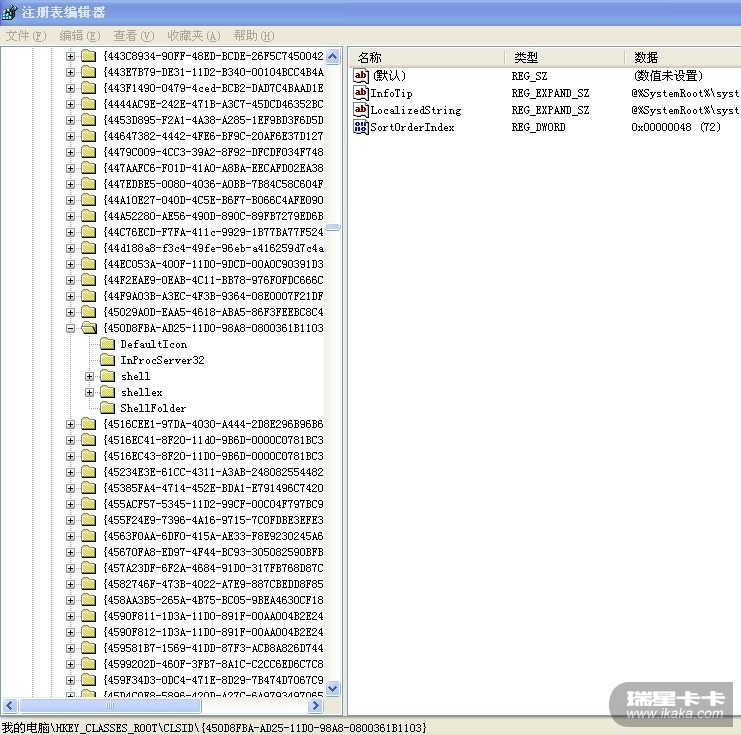The height and width of the screenshot is (735, 741).
Task: Click tree vertical scrollbar up arrow
Action: (333, 57)
